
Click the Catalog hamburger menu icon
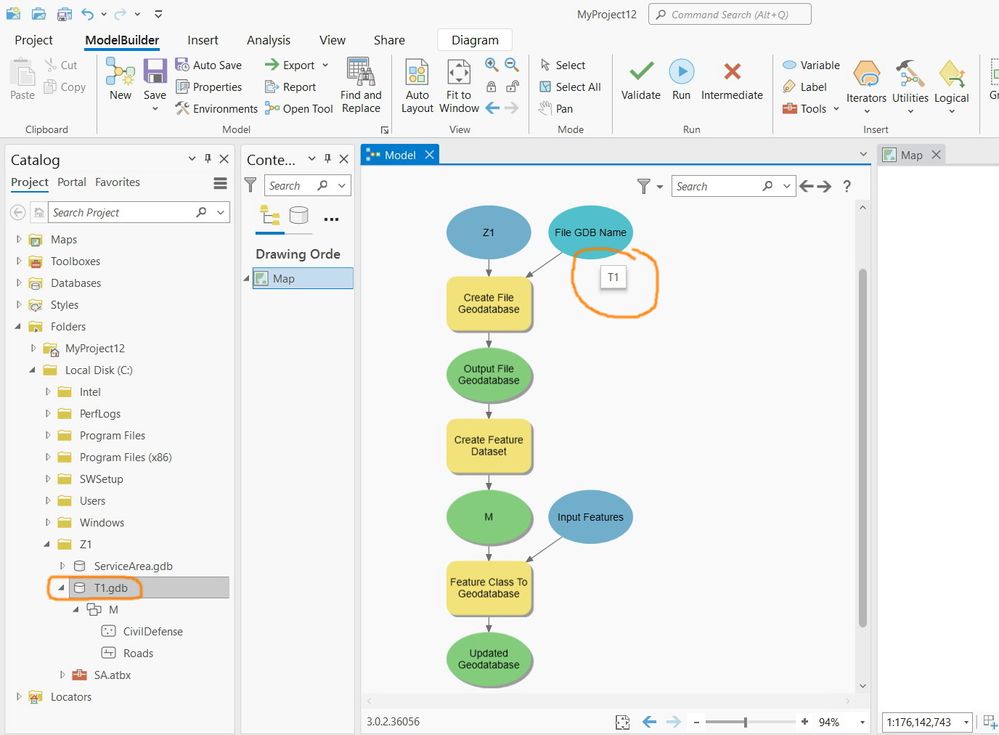click(220, 183)
